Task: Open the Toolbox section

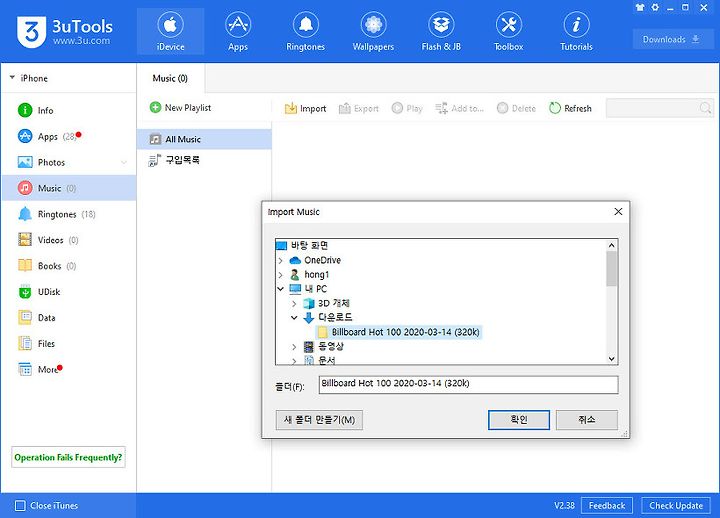Action: coord(508,31)
